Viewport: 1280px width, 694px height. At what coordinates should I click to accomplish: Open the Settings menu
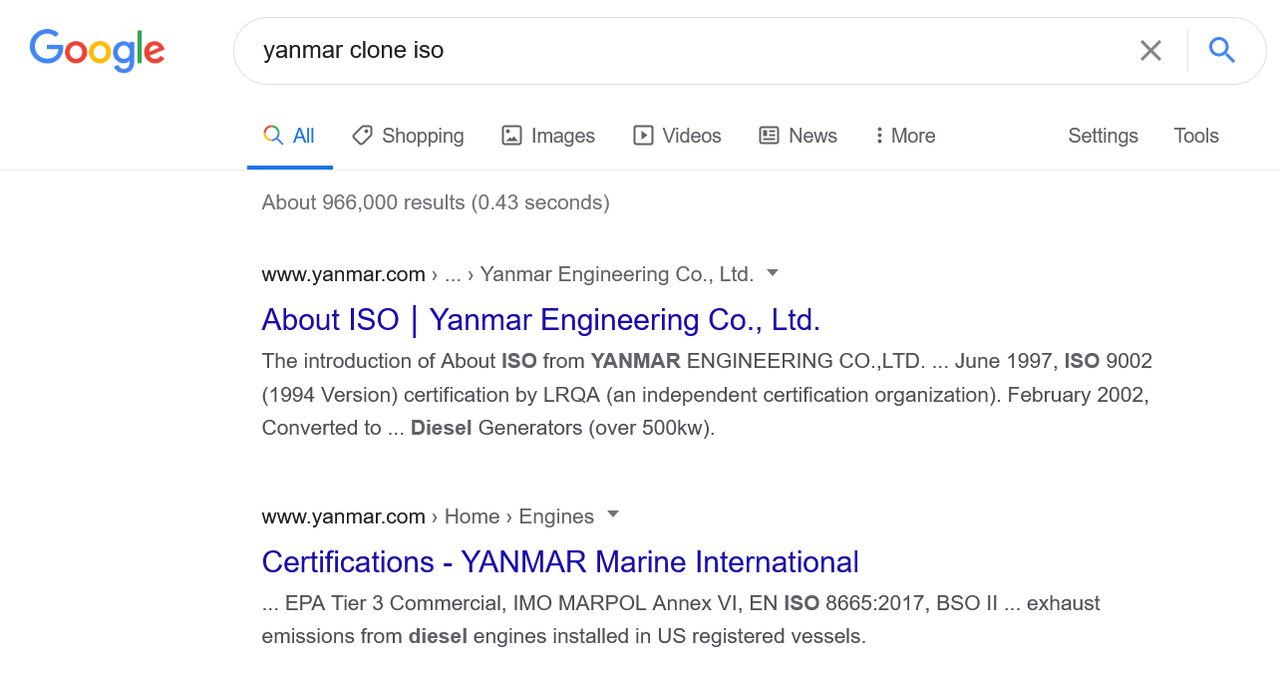[x=1103, y=136]
